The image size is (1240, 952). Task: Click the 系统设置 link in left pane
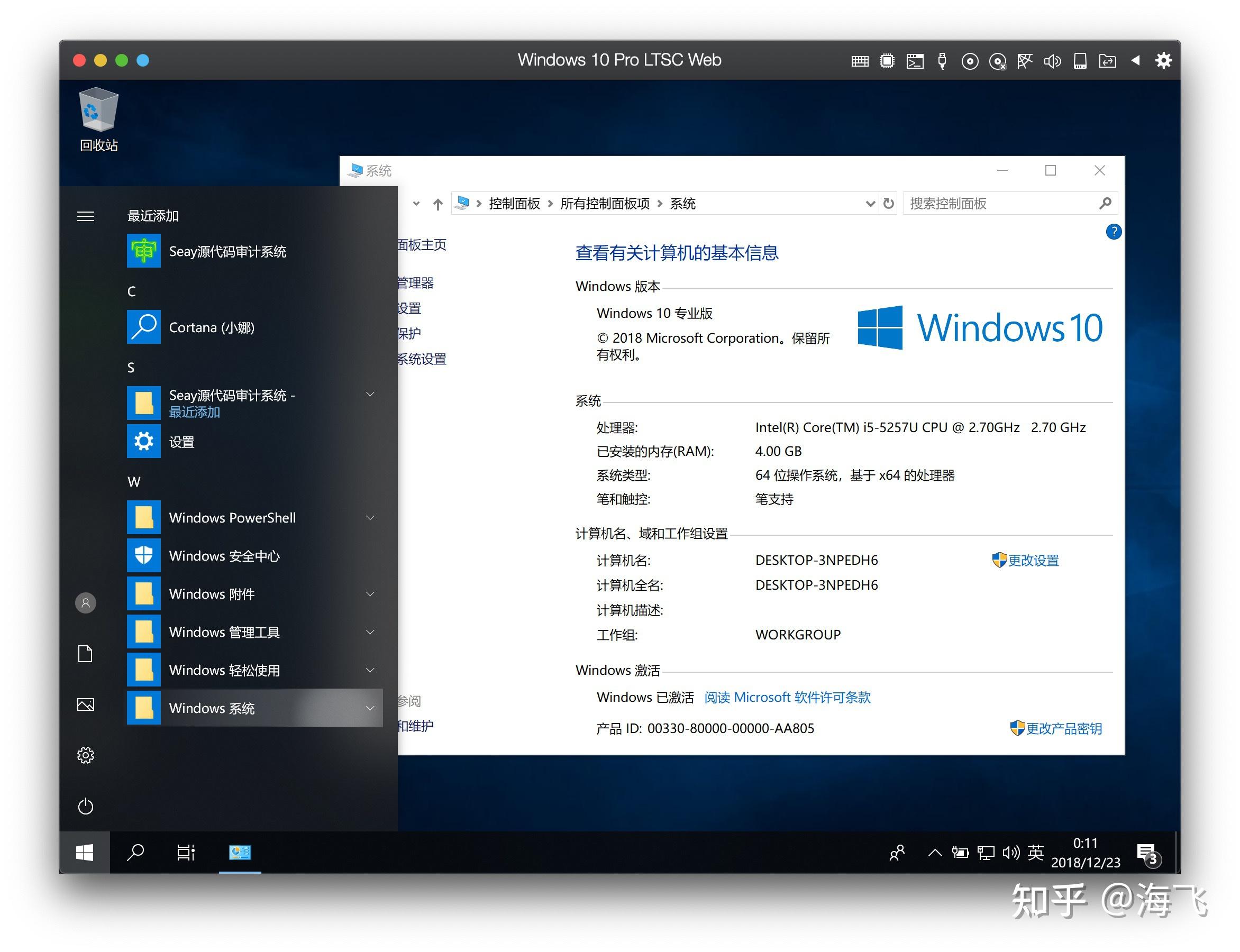coord(421,359)
